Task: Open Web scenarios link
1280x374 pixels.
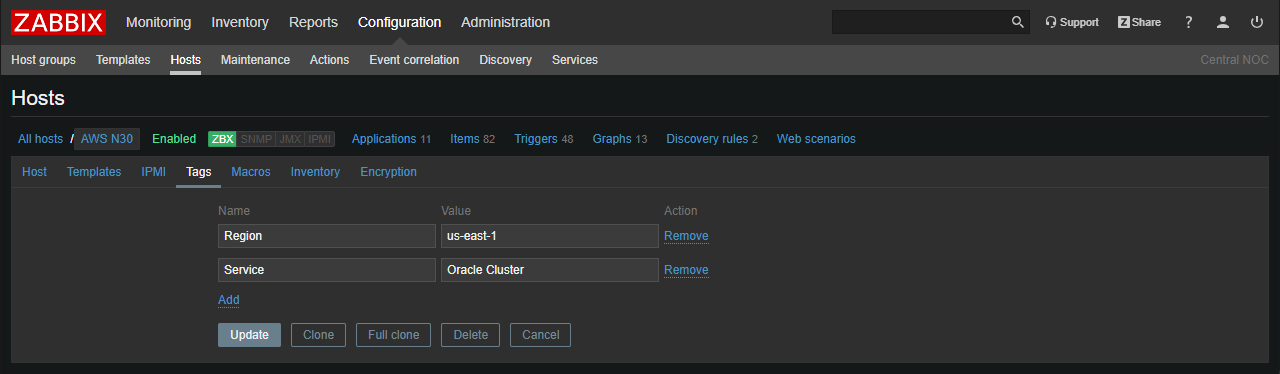Action: (x=816, y=139)
